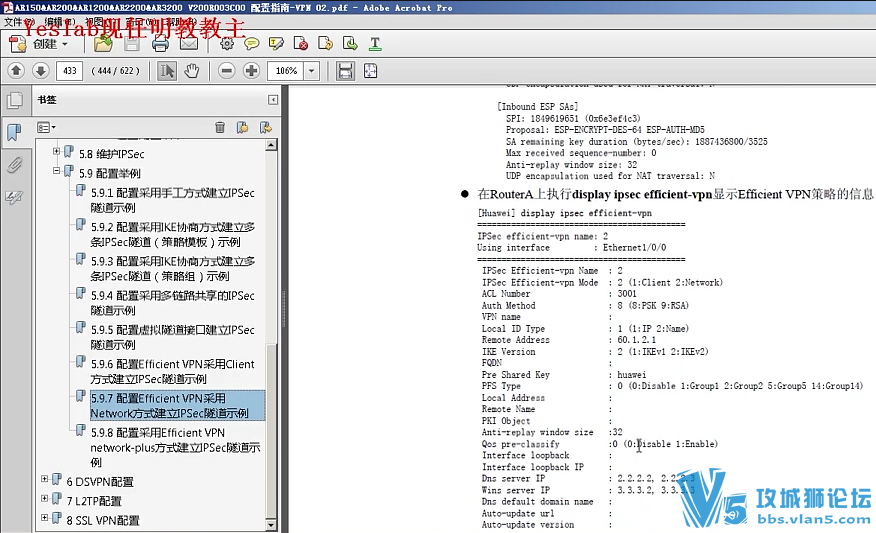
Task: Click the print icon
Action: pyautogui.click(x=160, y=44)
